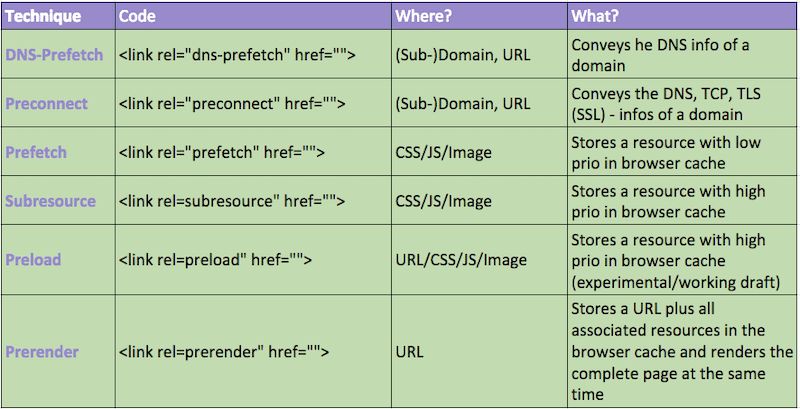Click the Preconnect technique name
Screen dimensions: 800x409
point(46,103)
